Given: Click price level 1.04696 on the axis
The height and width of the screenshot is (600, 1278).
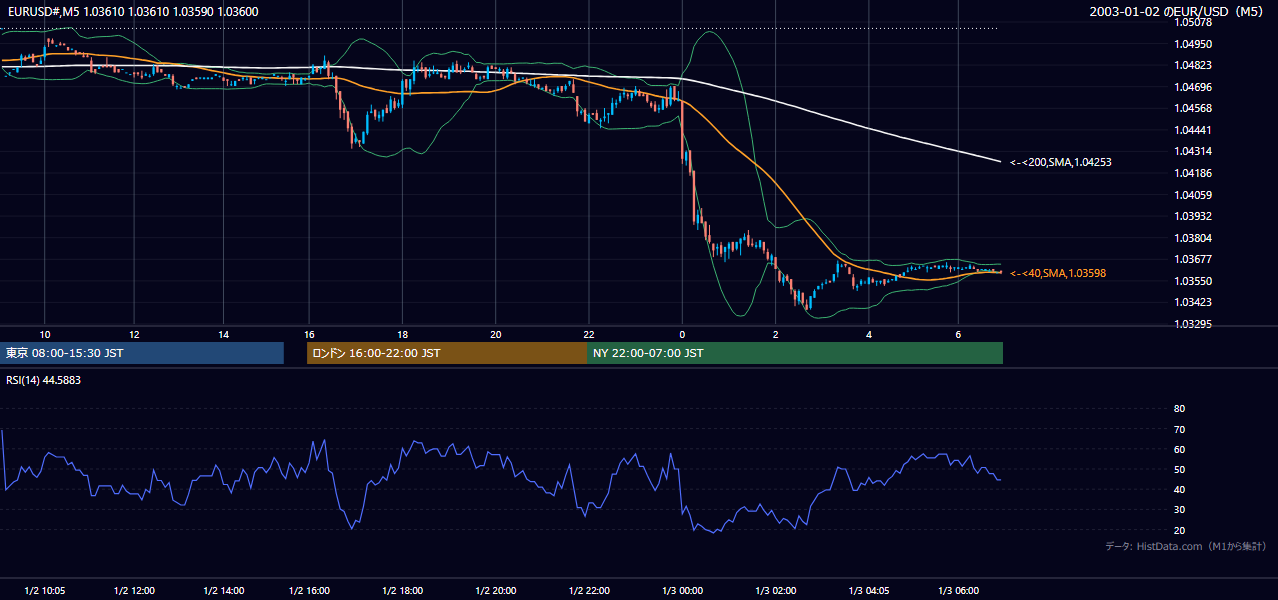Looking at the screenshot, I should point(1193,87).
